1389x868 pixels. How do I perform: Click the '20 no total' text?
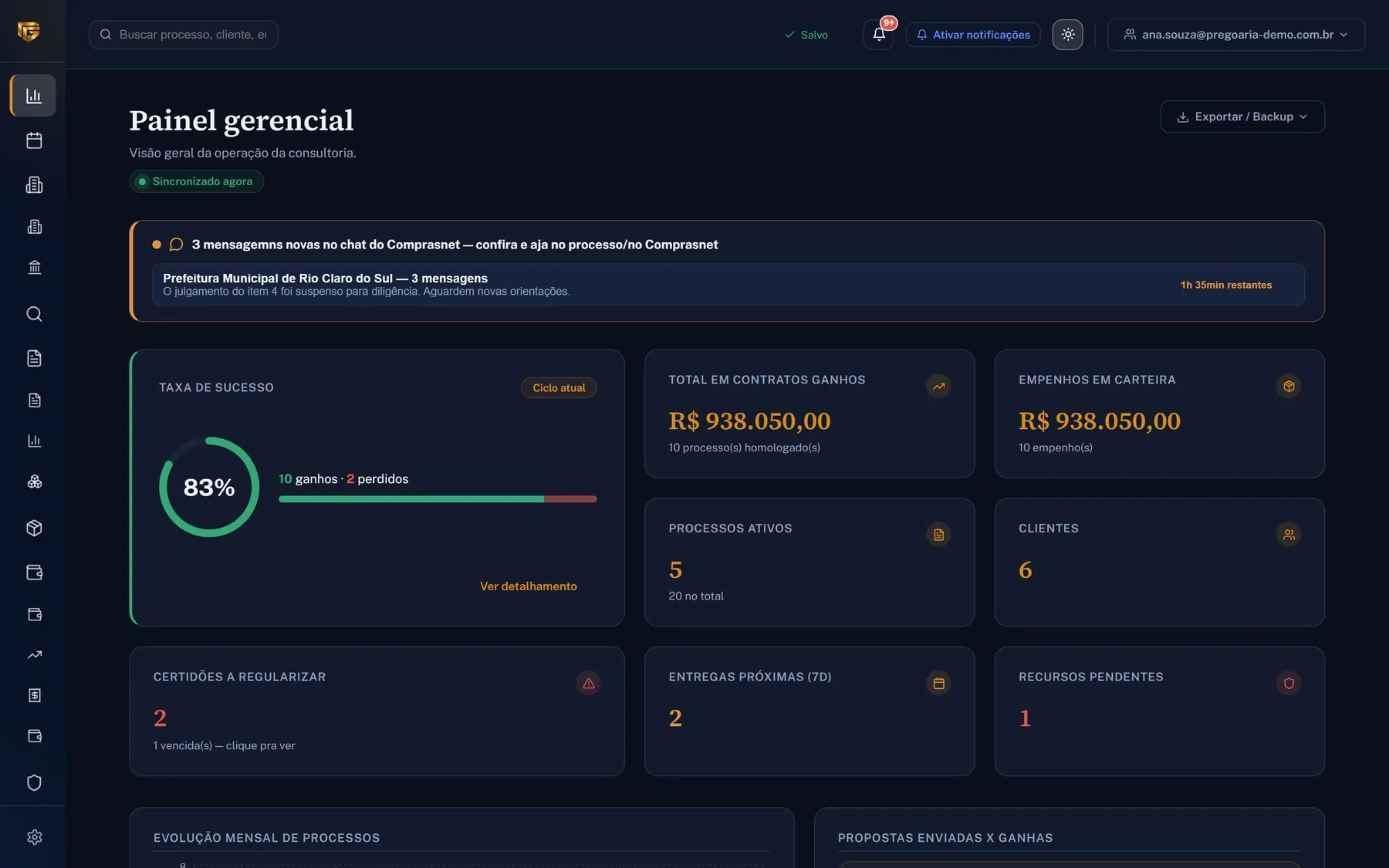[696, 596]
